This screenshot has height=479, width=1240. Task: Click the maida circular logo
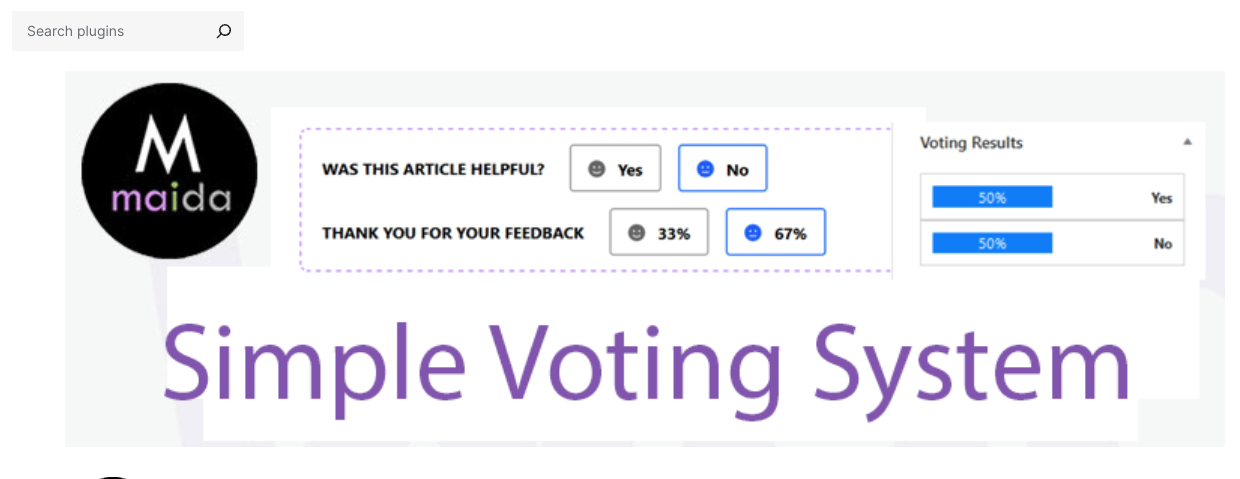pos(169,170)
